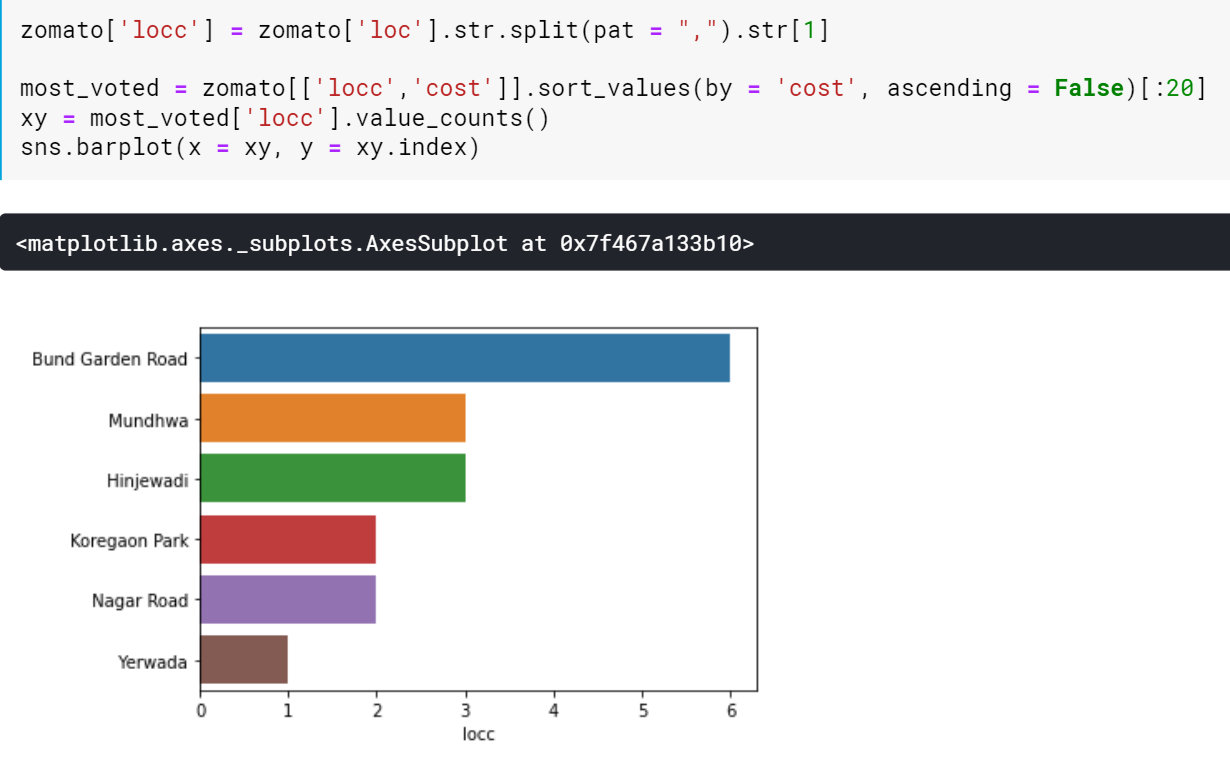Click the x-axis tick label 5
This screenshot has height=759, width=1230.
[642, 711]
